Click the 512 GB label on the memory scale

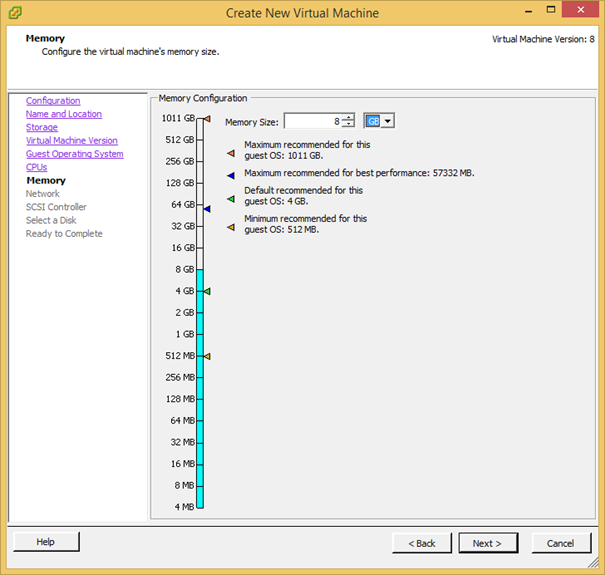180,140
